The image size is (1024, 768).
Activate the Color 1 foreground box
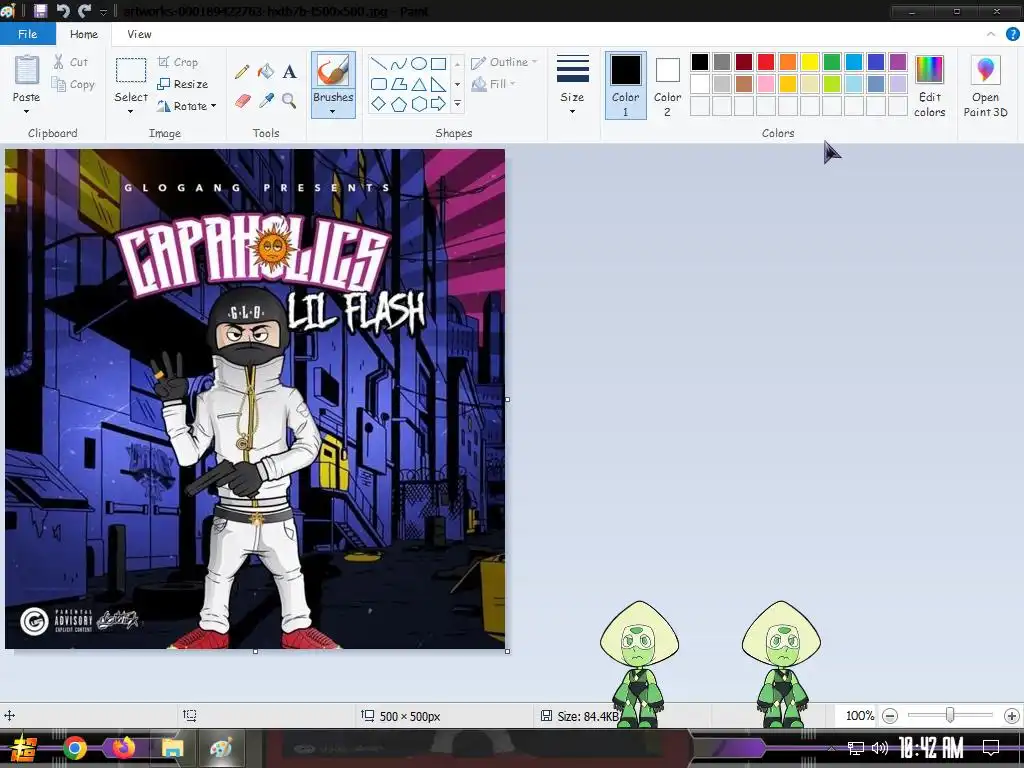click(626, 86)
